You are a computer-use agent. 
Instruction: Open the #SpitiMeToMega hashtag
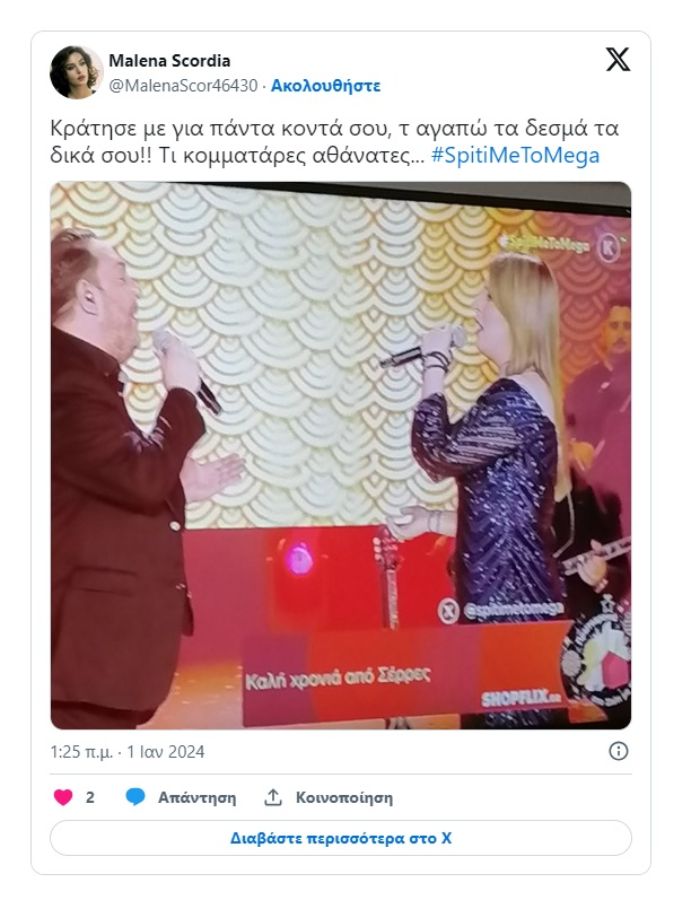click(515, 155)
